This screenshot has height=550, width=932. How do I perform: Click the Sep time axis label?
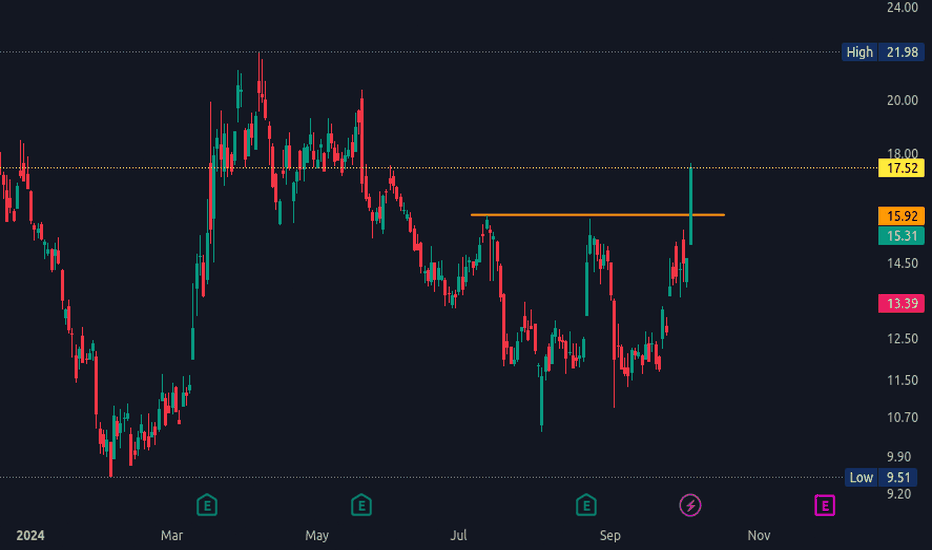(610, 535)
